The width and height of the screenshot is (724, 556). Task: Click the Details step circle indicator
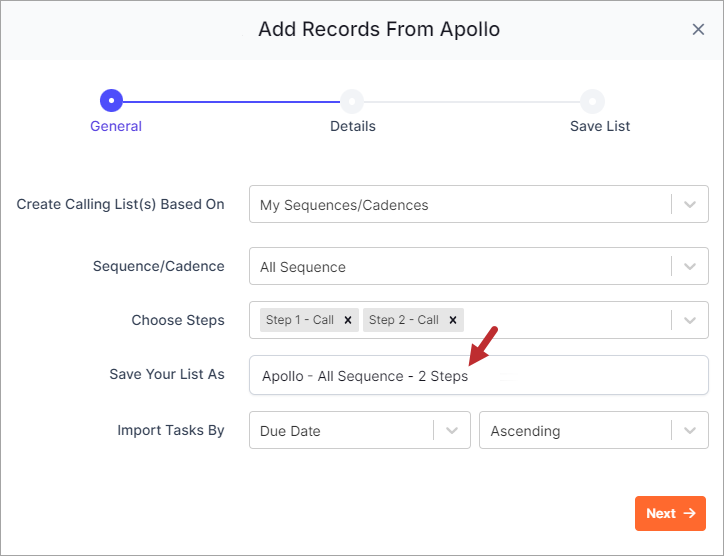352,101
